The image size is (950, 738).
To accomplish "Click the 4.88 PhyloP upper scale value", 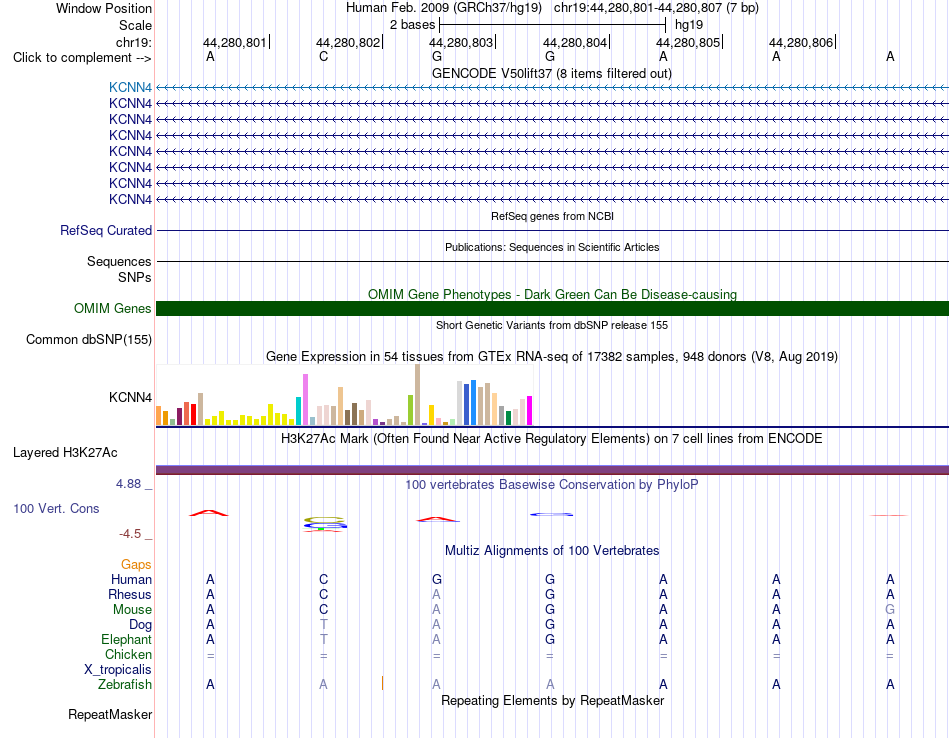I will tap(128, 484).
